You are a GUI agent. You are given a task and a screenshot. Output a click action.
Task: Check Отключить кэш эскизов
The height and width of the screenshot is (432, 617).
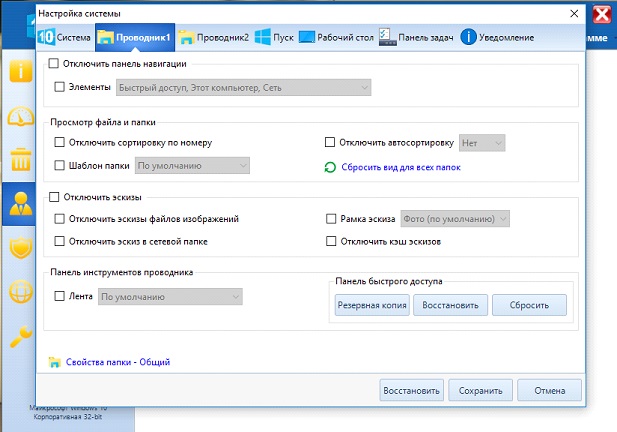[x=331, y=241]
